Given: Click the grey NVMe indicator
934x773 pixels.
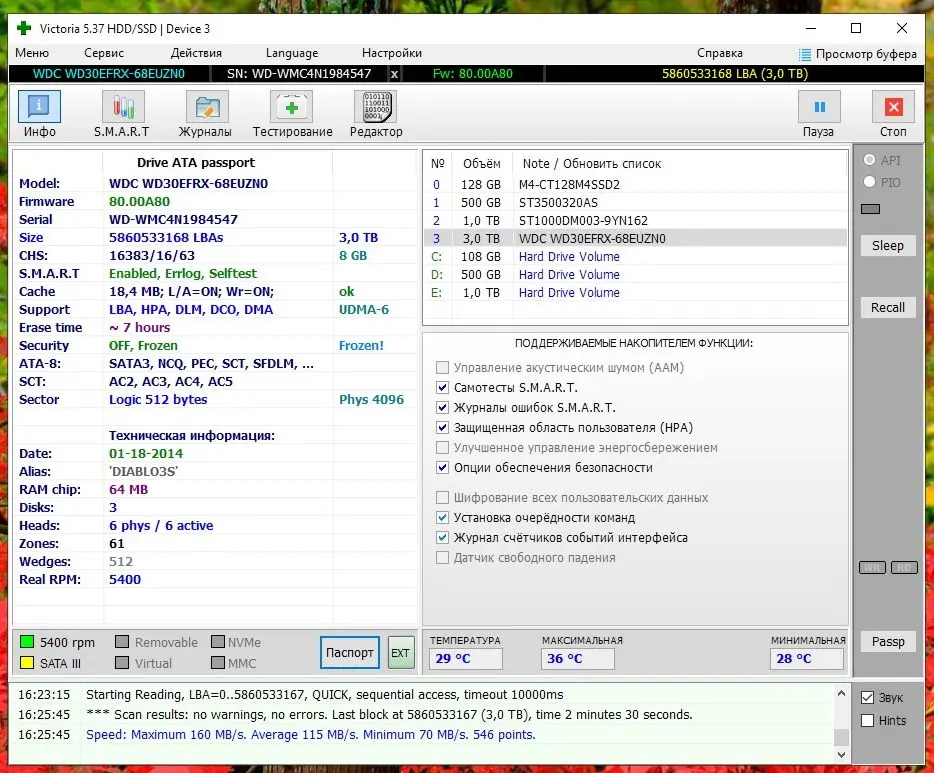Looking at the screenshot, I should tap(218, 641).
